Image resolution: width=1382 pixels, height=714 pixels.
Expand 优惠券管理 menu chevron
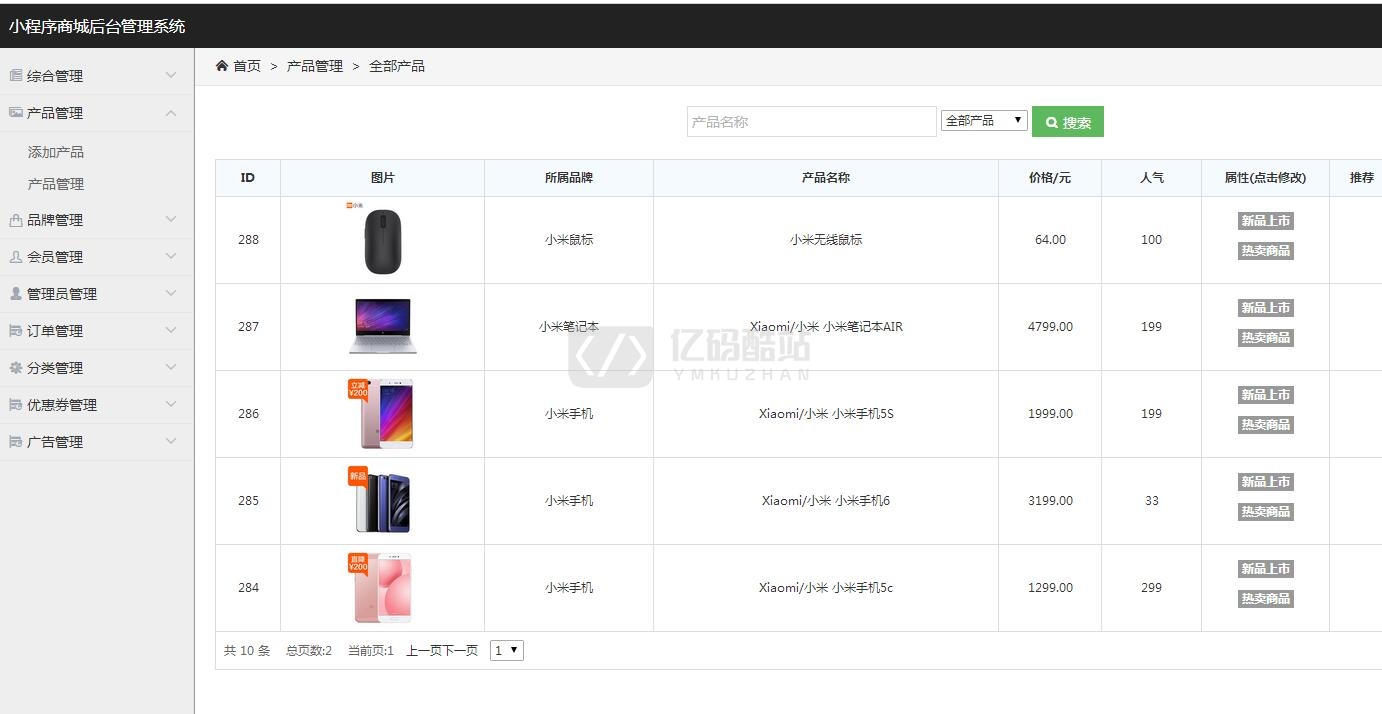[x=171, y=404]
